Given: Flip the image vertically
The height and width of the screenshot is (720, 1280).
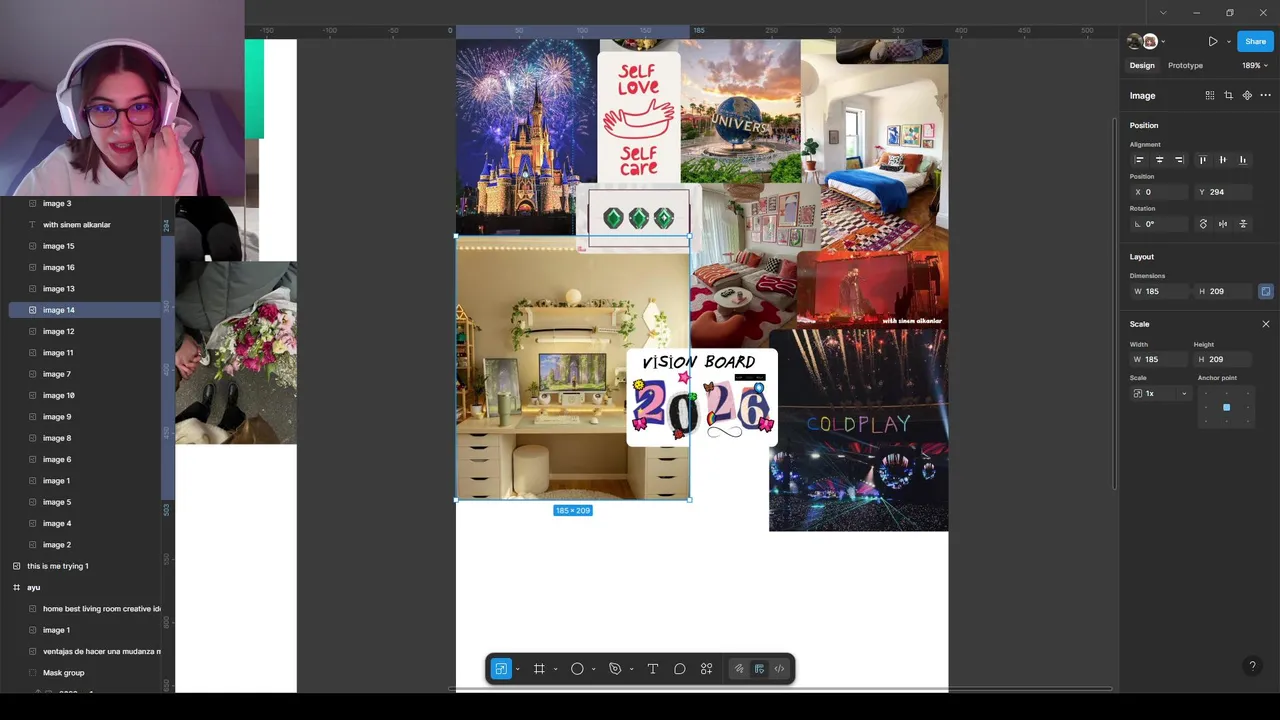Looking at the screenshot, I should [1243, 224].
